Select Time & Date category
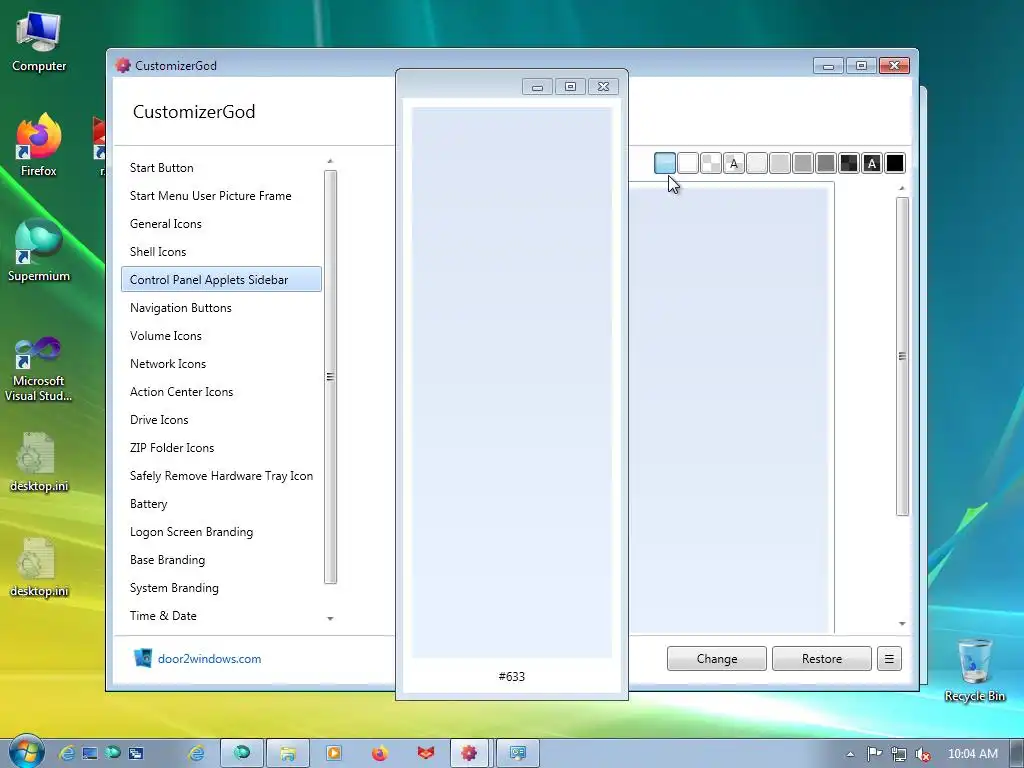This screenshot has width=1024, height=768. 221,616
